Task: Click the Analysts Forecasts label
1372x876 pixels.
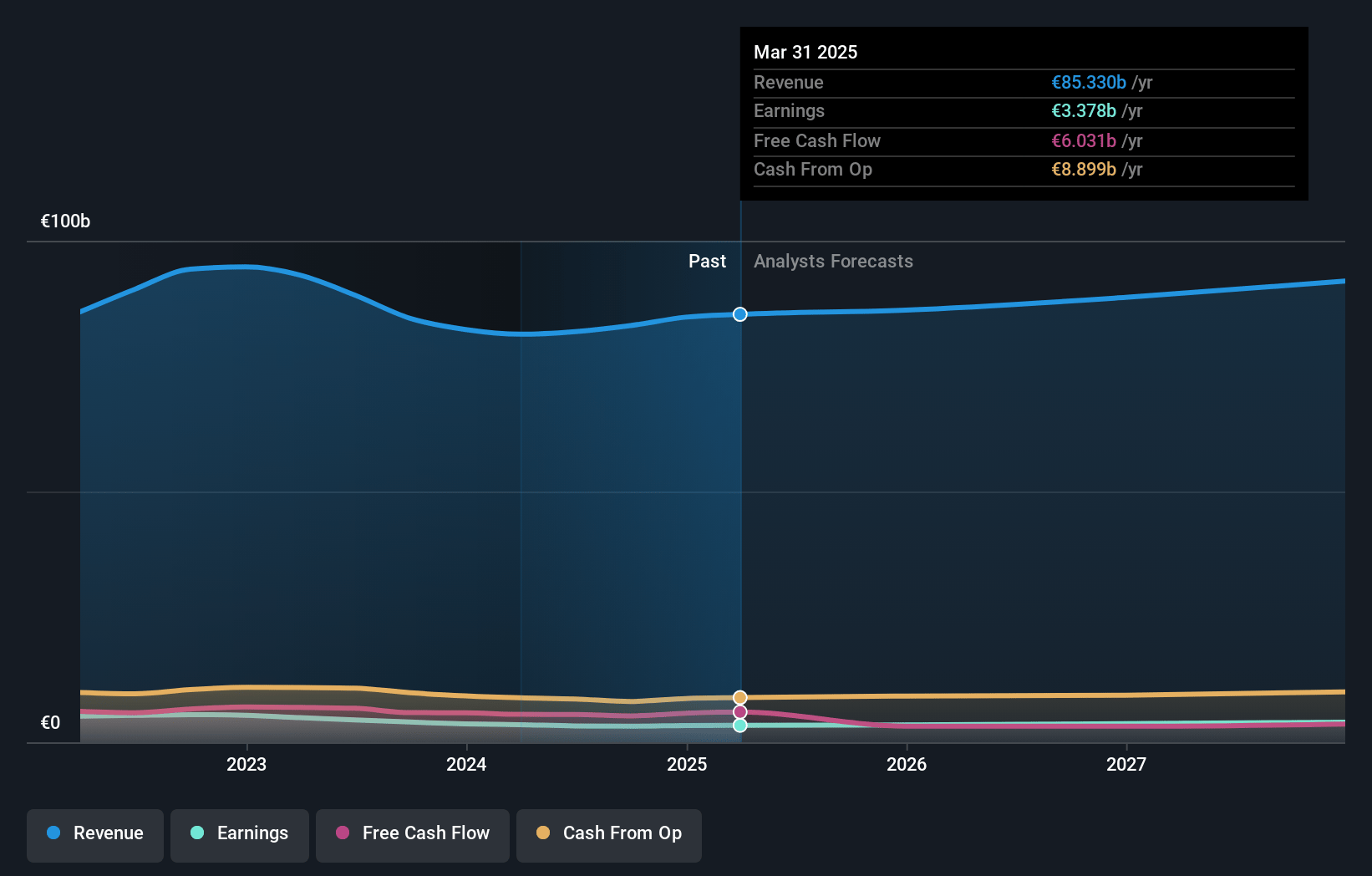Action: 833,261
